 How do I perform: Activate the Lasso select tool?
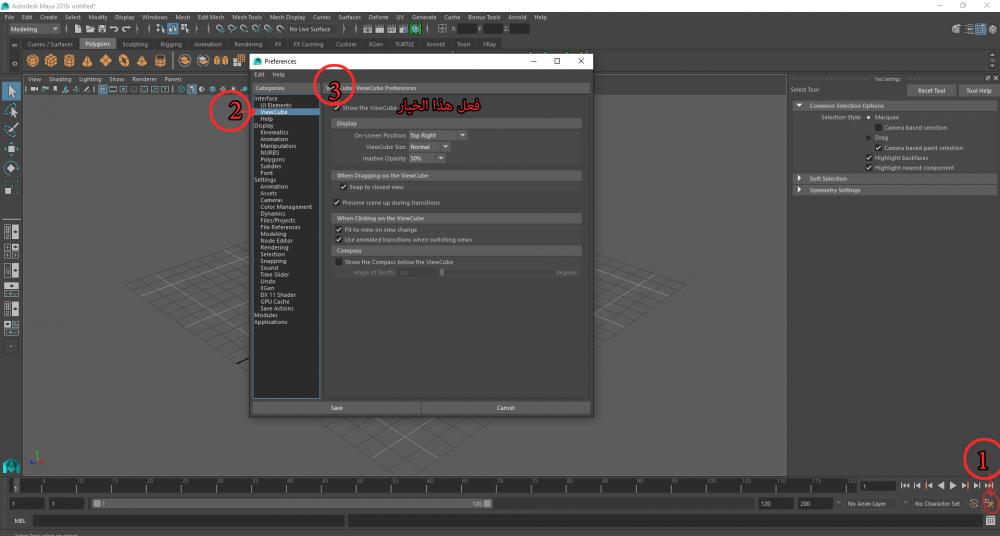11,111
